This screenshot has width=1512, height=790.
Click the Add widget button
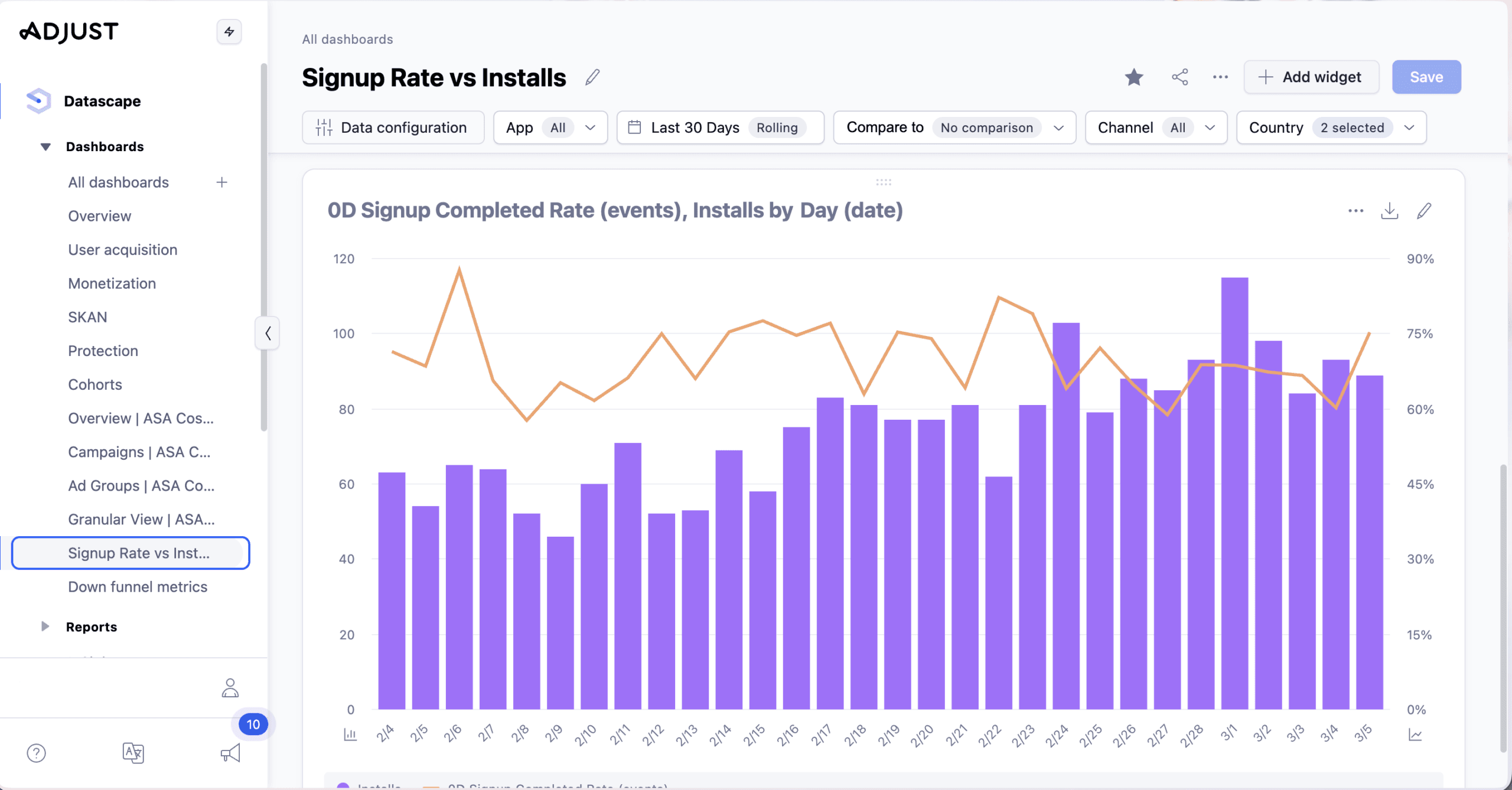point(1311,77)
